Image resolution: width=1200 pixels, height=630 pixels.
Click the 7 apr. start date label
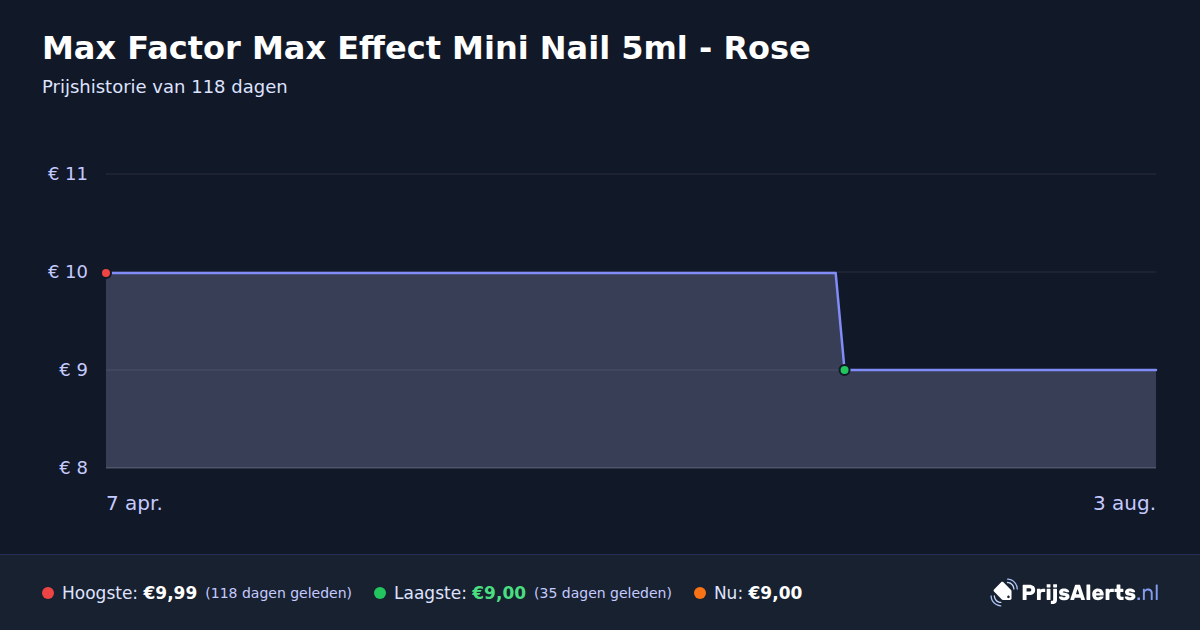tap(135, 504)
